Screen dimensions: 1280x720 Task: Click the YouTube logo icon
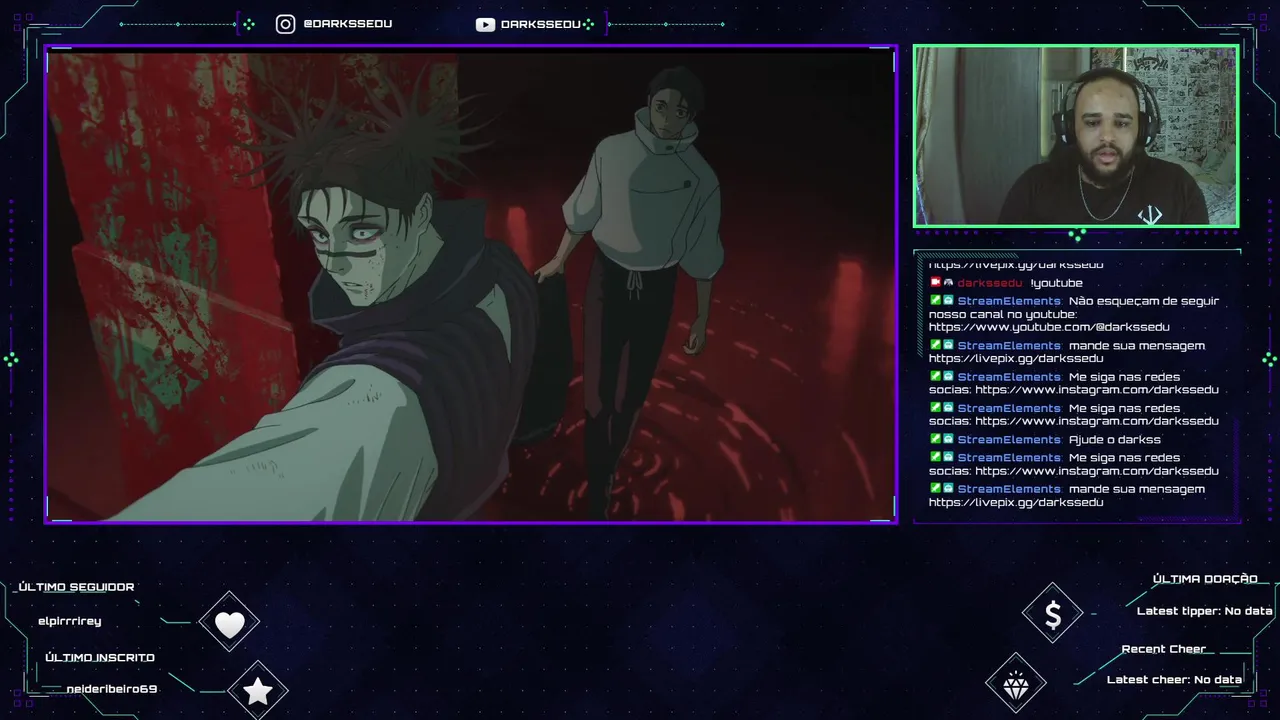(x=485, y=24)
